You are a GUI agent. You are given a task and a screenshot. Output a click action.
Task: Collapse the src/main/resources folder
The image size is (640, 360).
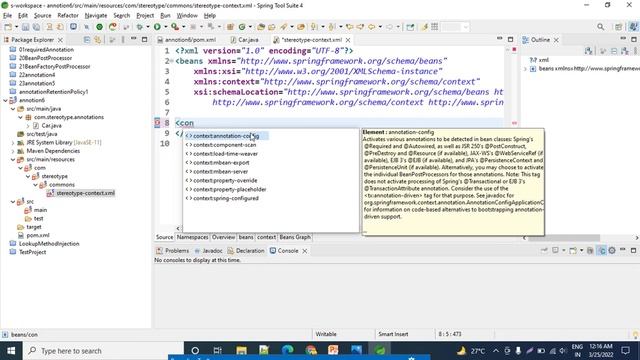point(13,160)
